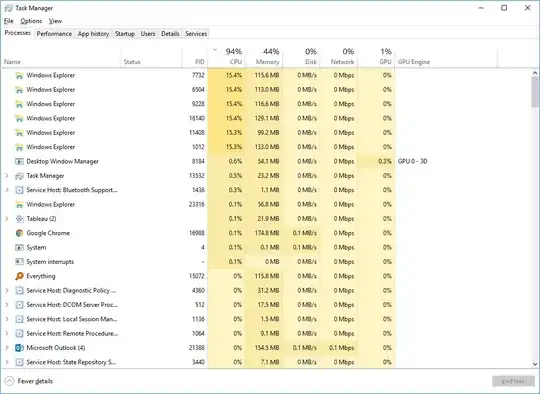The height and width of the screenshot is (394, 540).
Task: Click Diagnostic Policy service host icon
Action: (x=19, y=291)
